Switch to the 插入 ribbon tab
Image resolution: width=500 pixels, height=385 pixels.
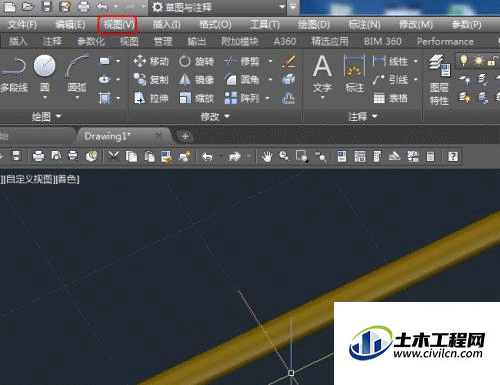click(x=18, y=42)
